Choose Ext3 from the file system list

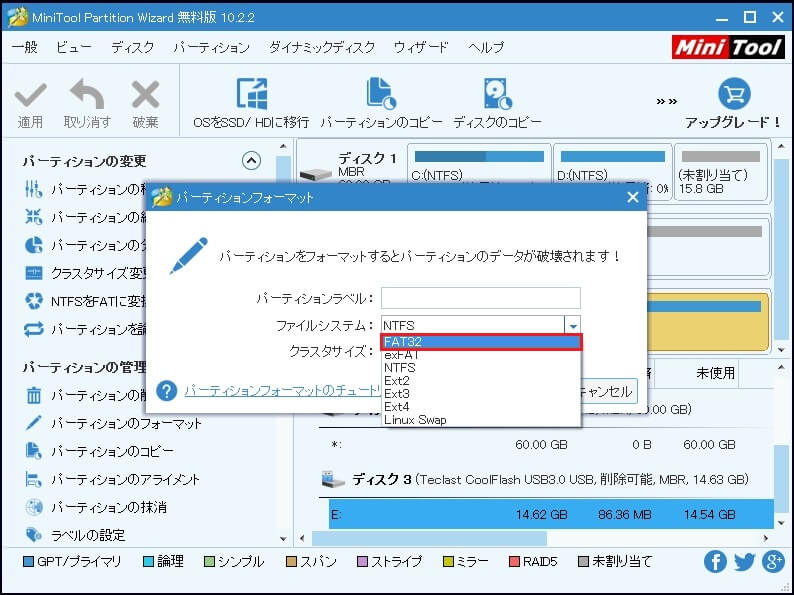[x=481, y=394]
